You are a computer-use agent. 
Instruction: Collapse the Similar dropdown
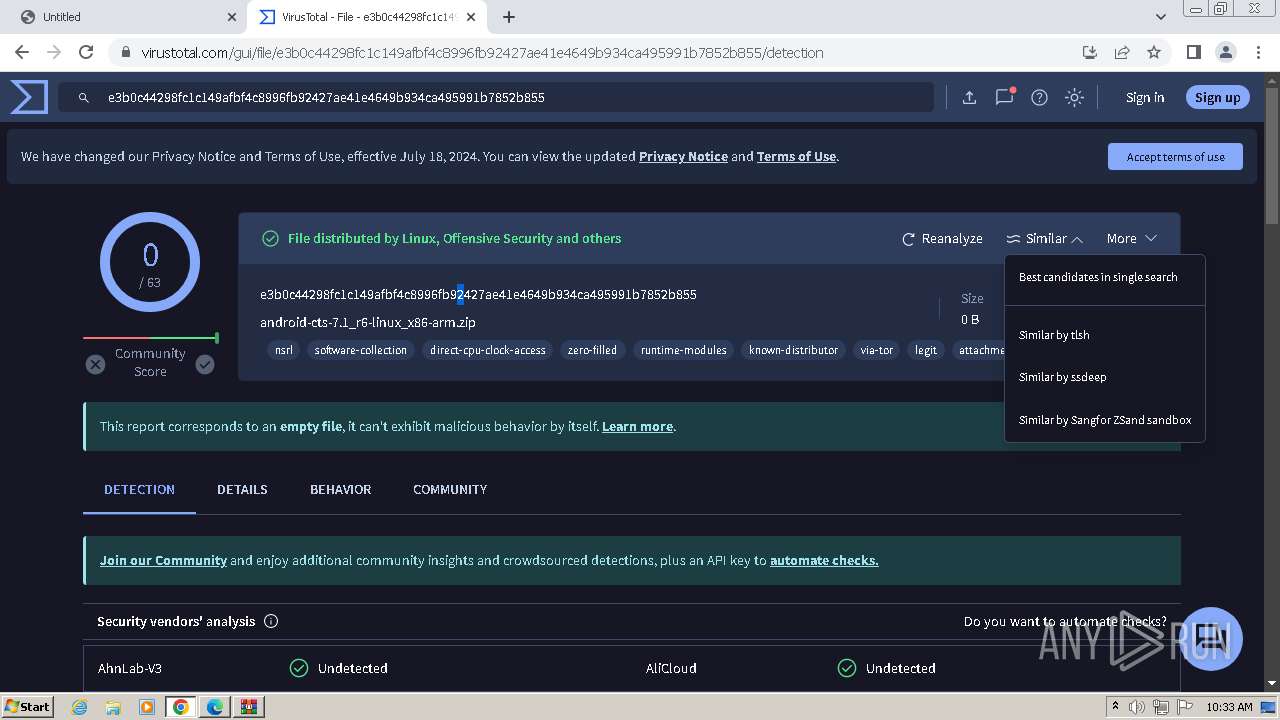(1044, 238)
